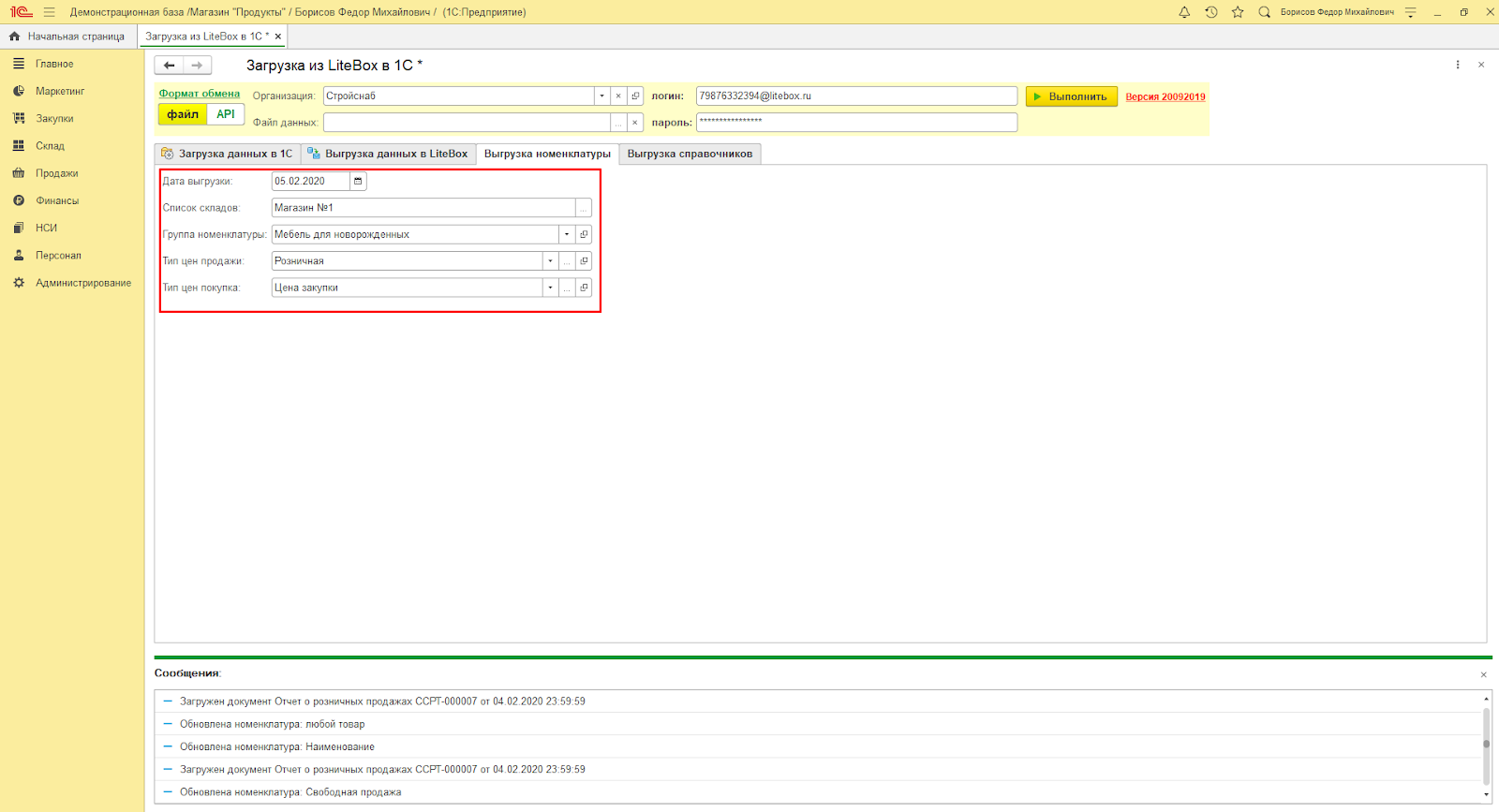Open the Организация record with open icon
The image size is (1499, 812).
[x=635, y=96]
